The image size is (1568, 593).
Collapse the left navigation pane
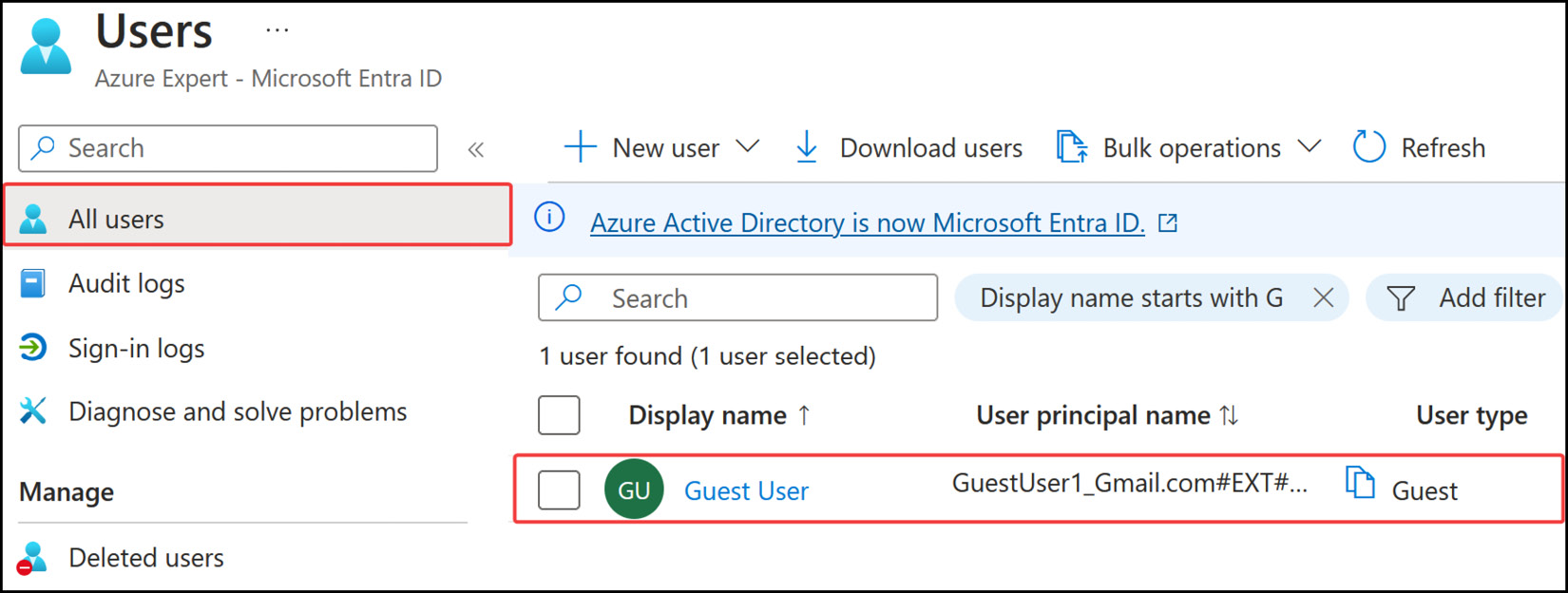click(x=476, y=149)
